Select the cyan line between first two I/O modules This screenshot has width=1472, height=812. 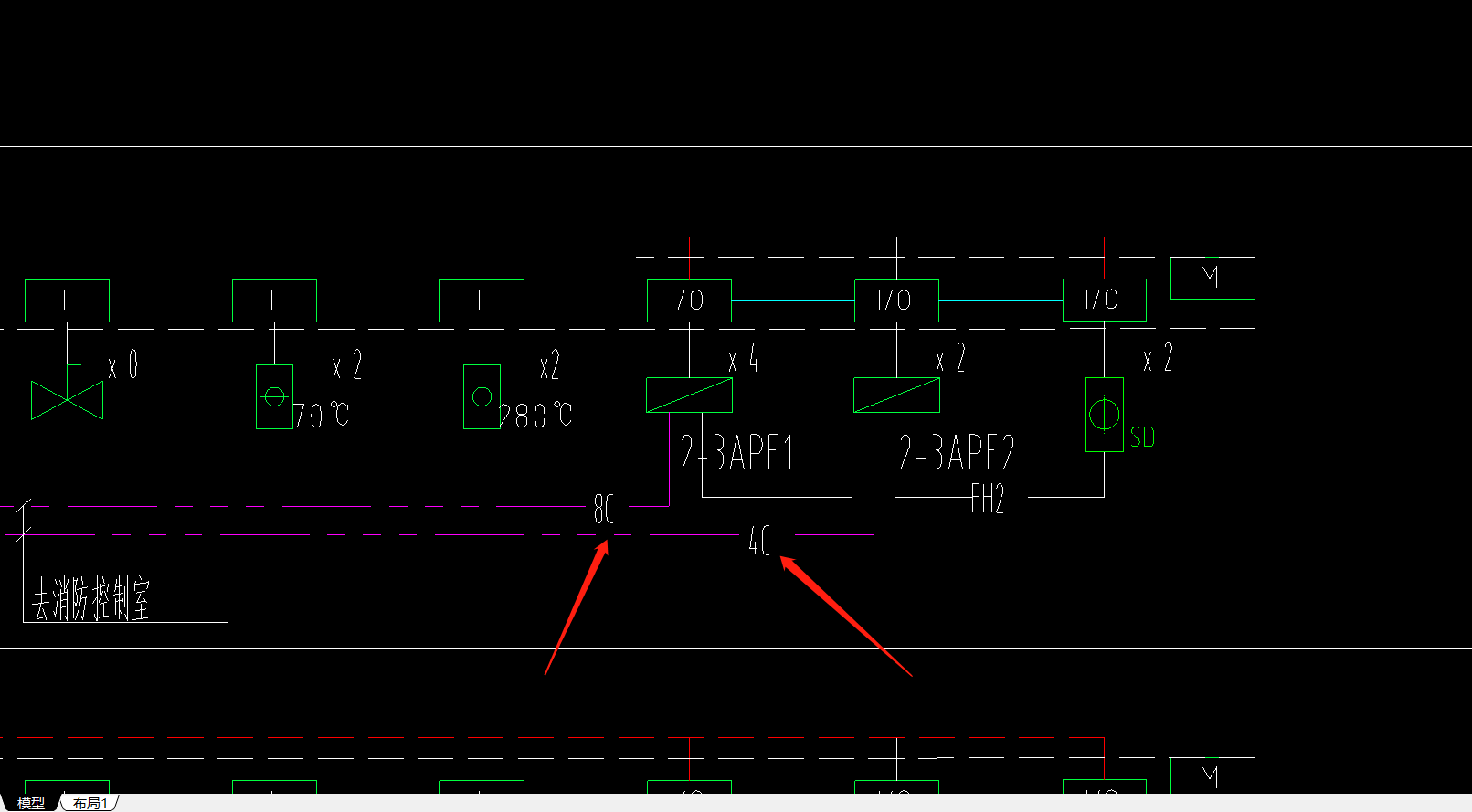(793, 300)
